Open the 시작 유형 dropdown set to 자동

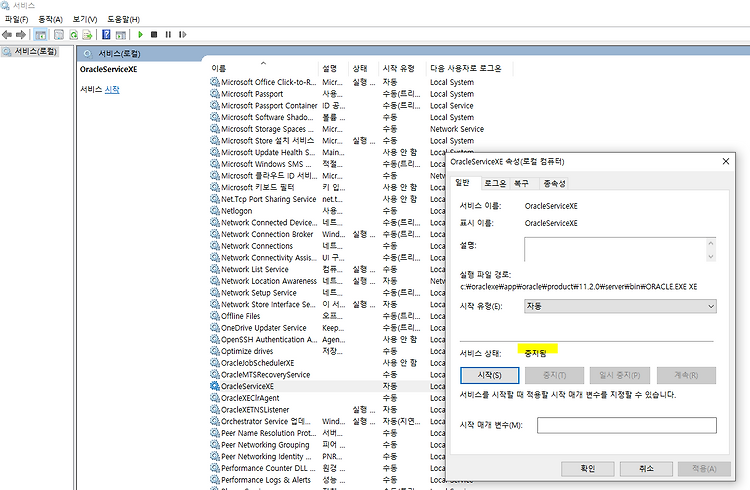[620, 306]
